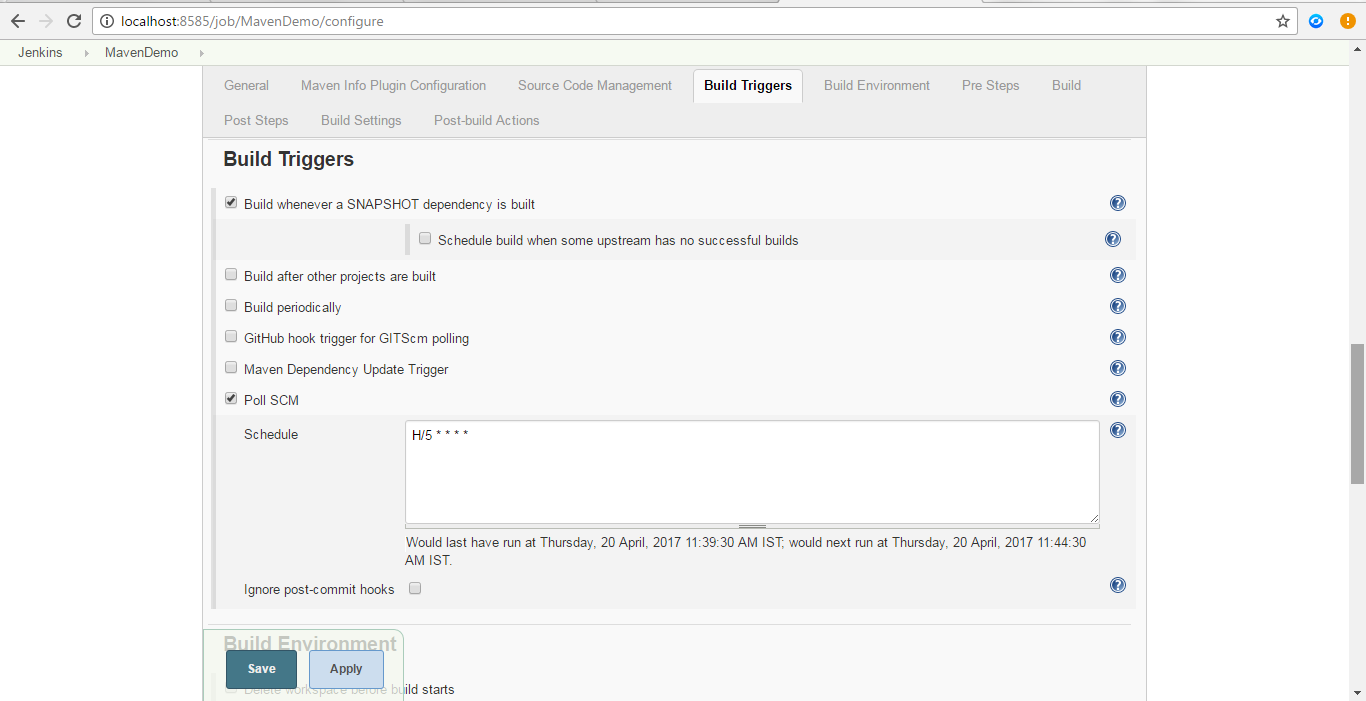Screen dimensions: 1366x701
Task: Switch to Pre Steps tab
Action: [x=991, y=86]
